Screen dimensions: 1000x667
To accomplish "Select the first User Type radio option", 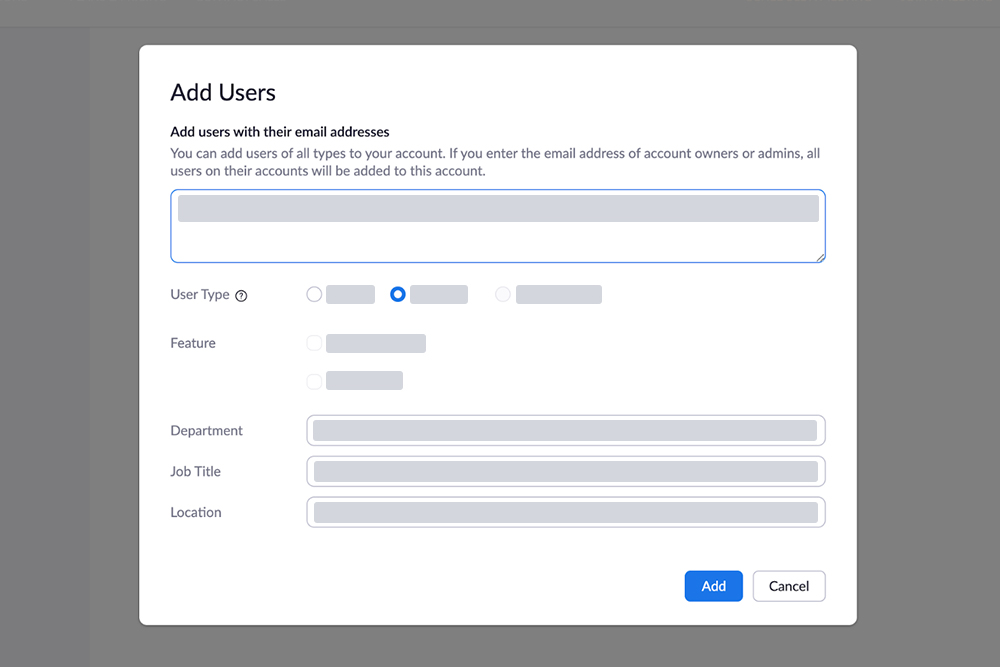I will [314, 294].
